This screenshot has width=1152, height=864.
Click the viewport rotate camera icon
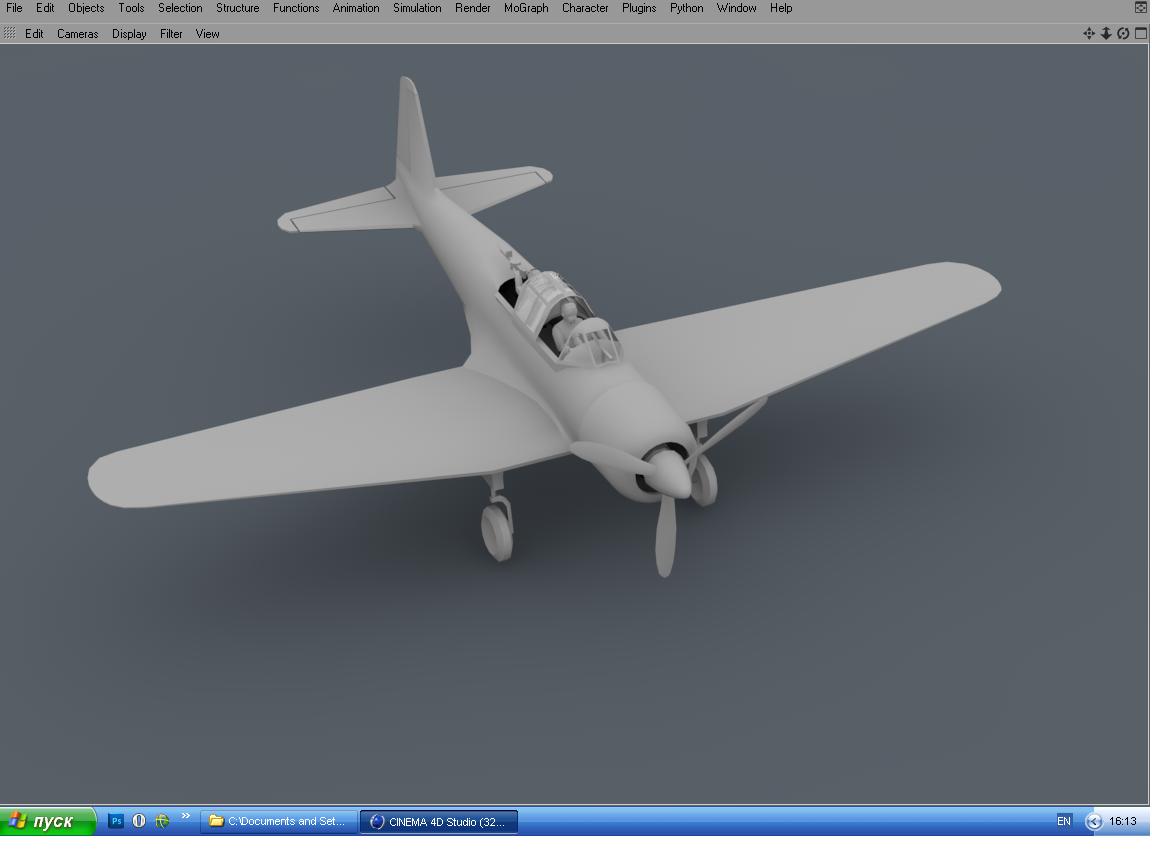[1123, 33]
